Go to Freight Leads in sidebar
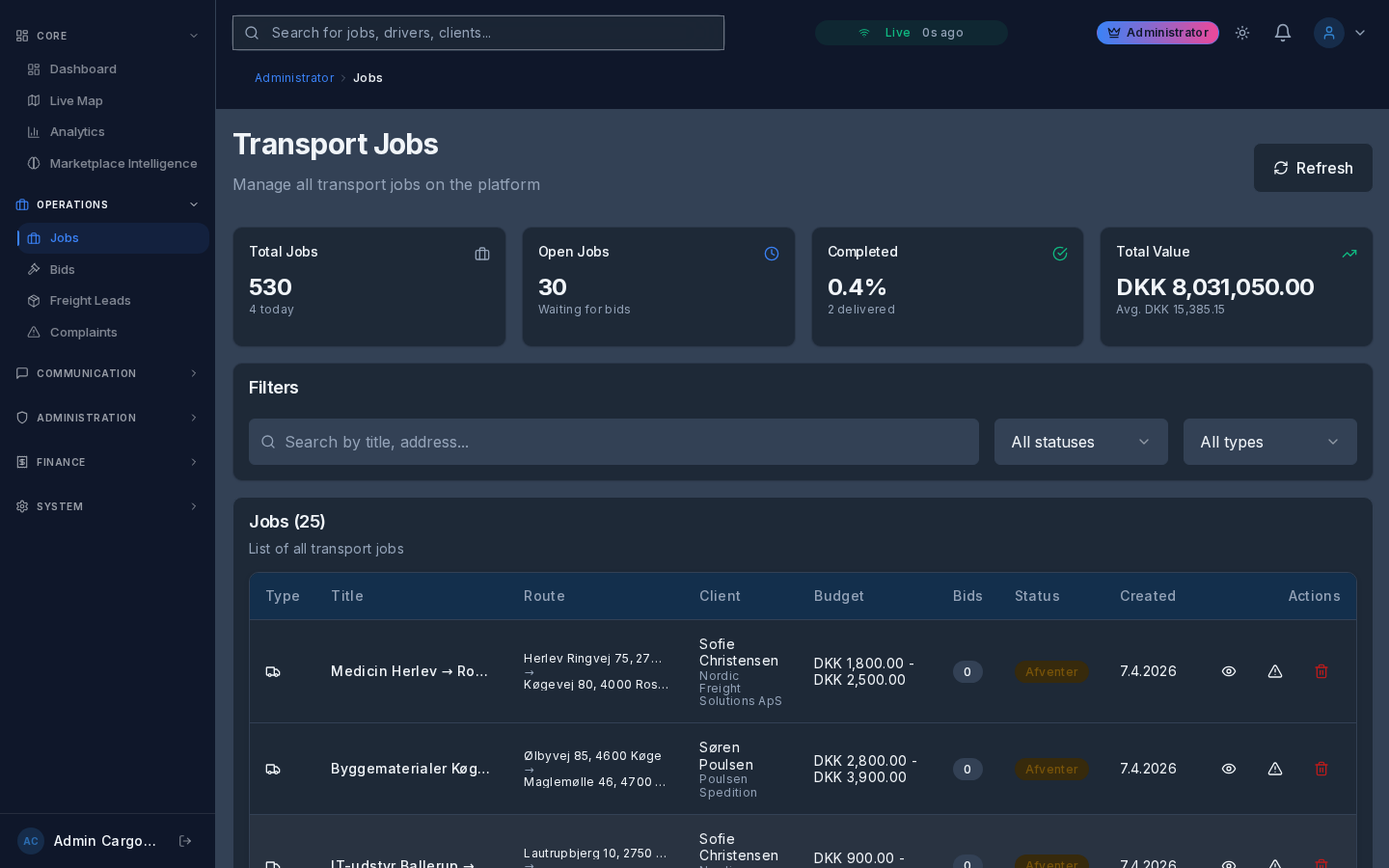This screenshot has height=868, width=1389. pos(90,301)
